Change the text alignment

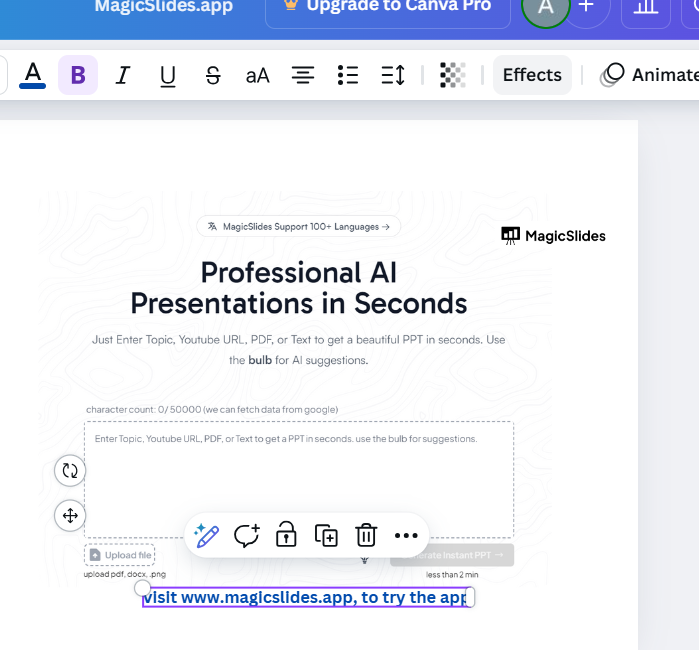click(x=303, y=75)
